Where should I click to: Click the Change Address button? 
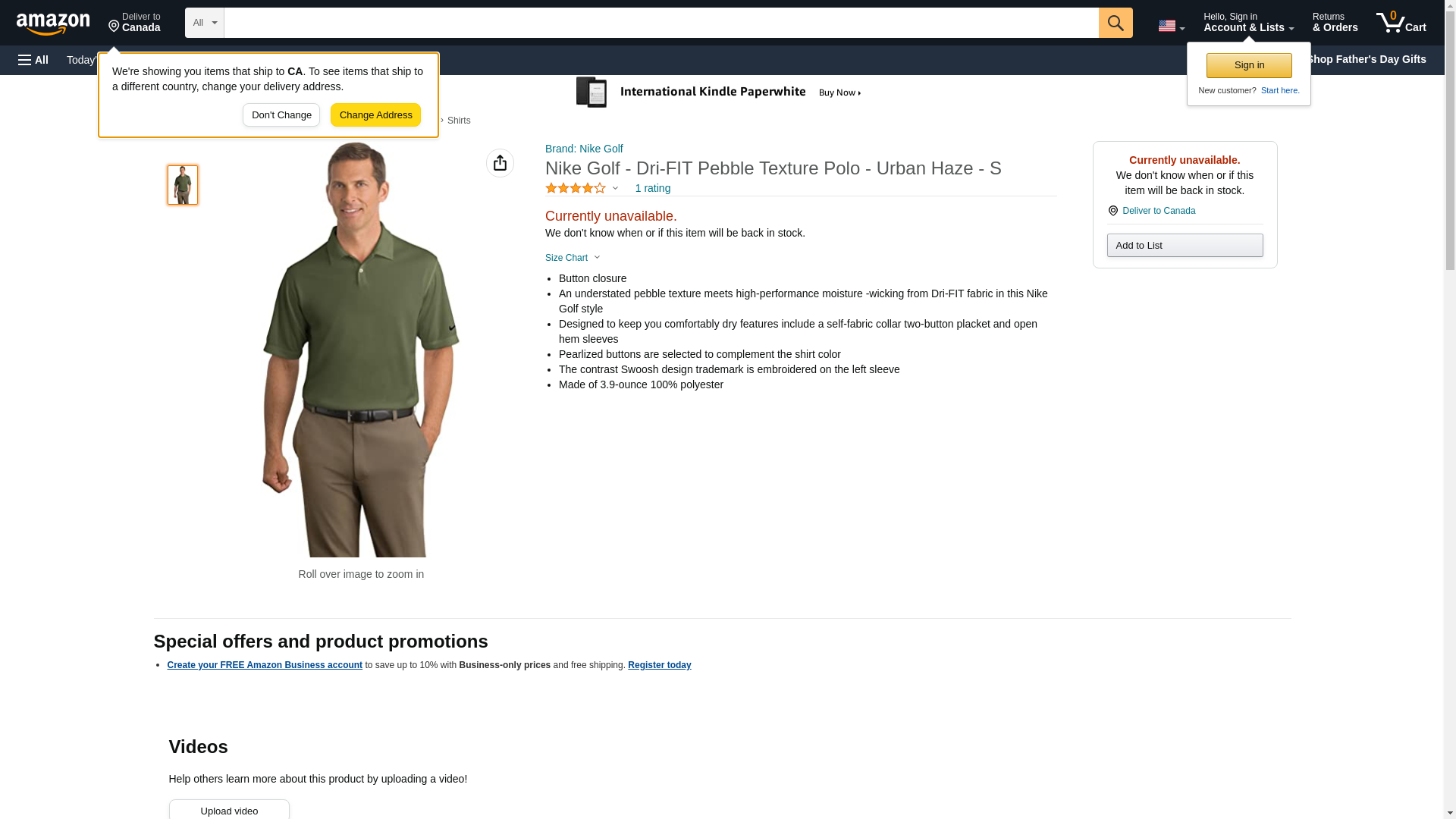pos(375,115)
